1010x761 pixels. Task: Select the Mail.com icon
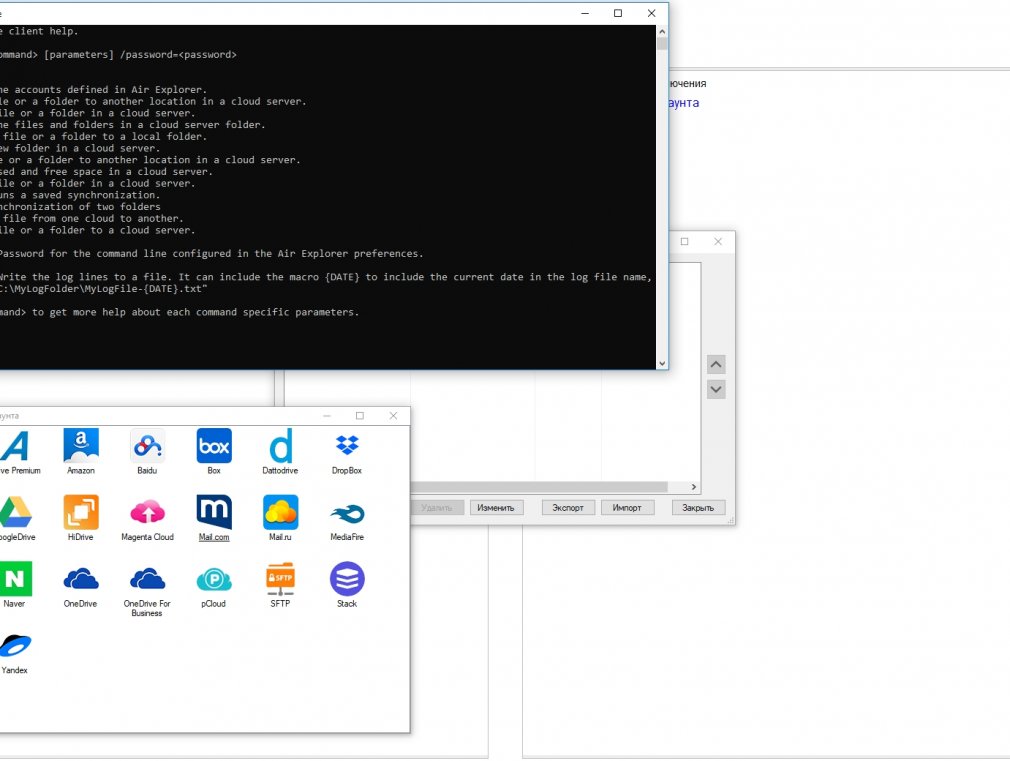pos(214,512)
